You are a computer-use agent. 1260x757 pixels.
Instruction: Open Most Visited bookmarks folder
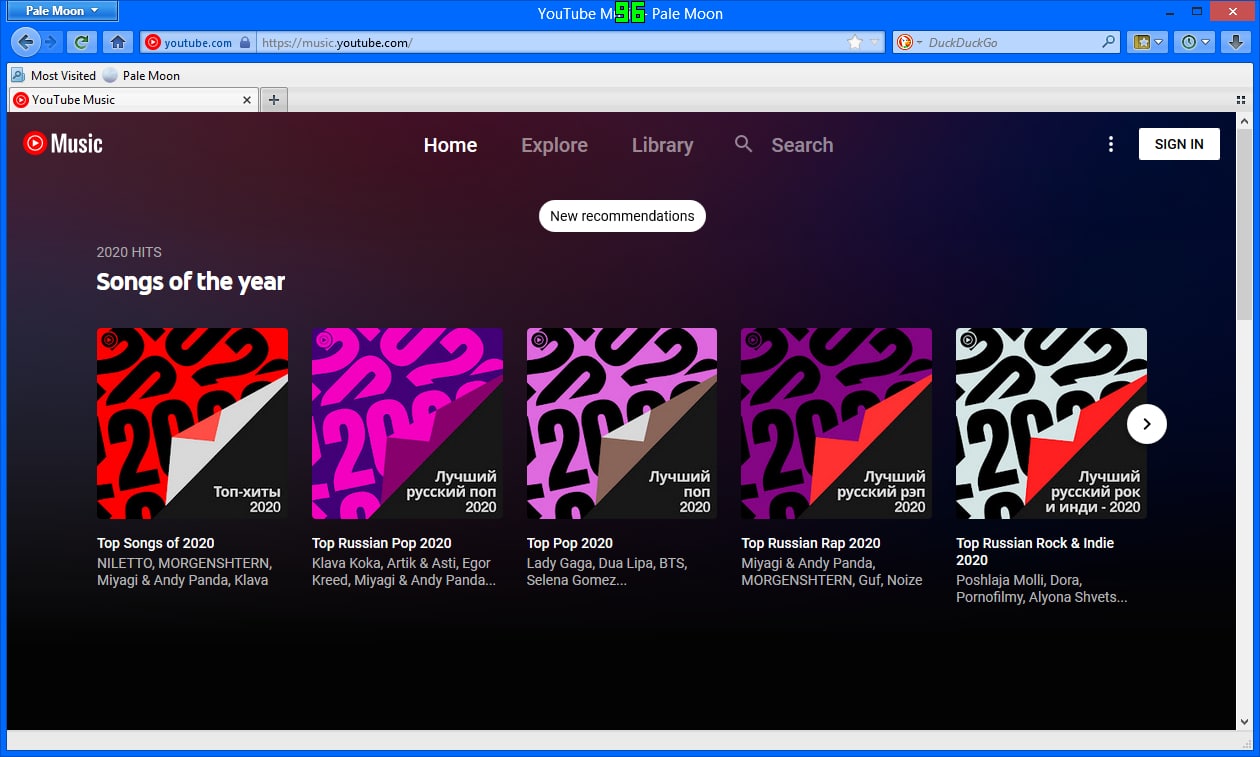54,75
